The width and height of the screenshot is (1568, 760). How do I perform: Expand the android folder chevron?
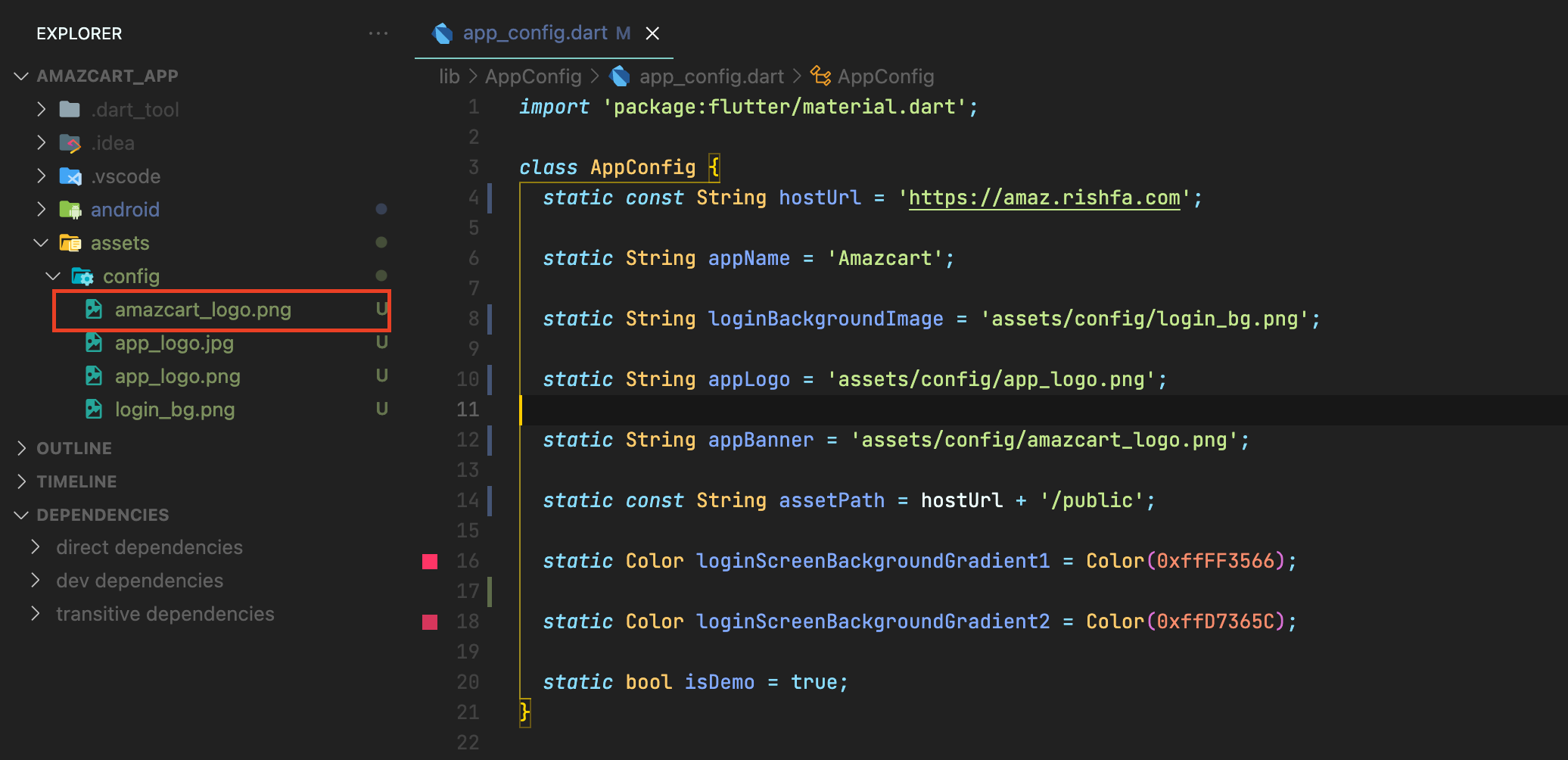[x=42, y=210]
